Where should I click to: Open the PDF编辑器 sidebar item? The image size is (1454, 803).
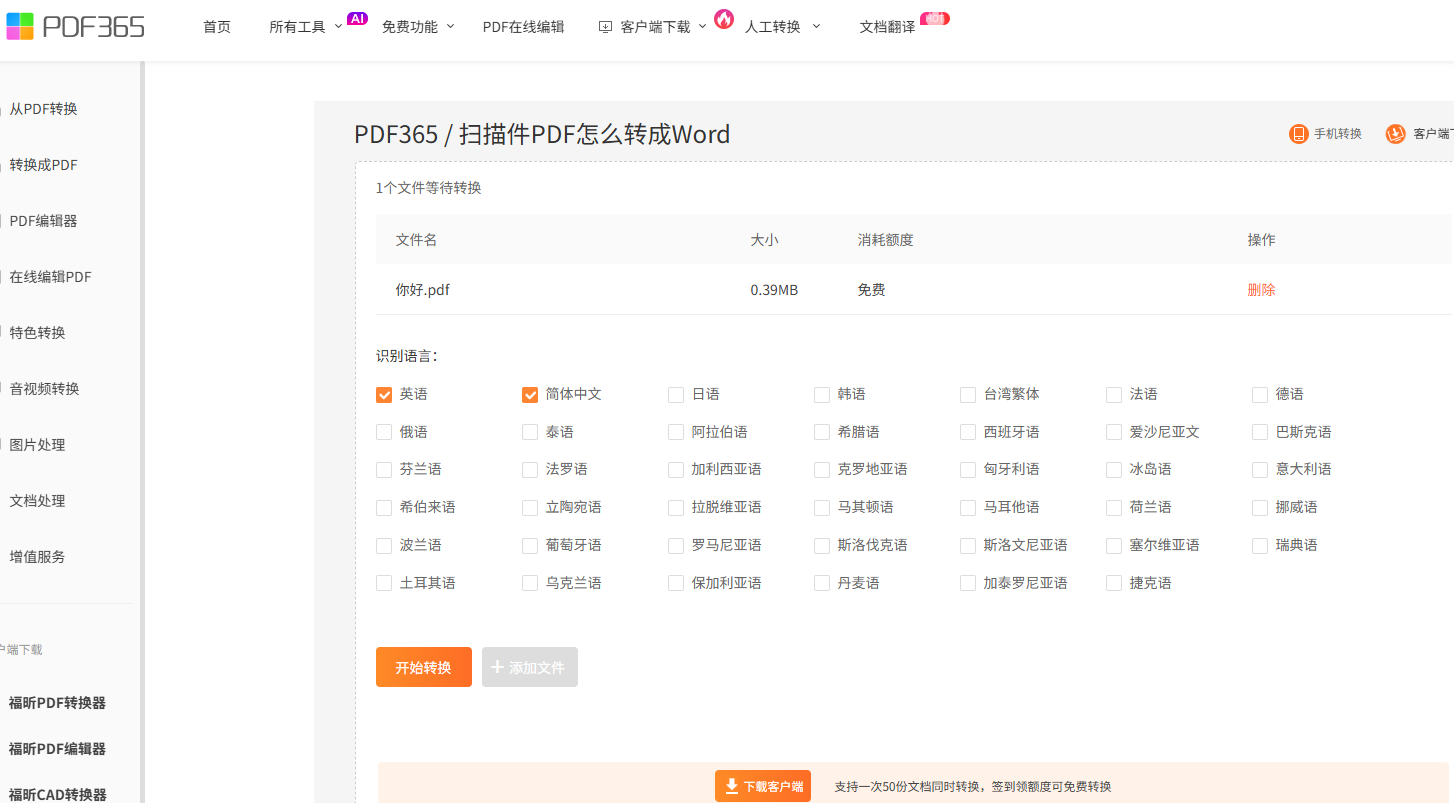(x=43, y=221)
